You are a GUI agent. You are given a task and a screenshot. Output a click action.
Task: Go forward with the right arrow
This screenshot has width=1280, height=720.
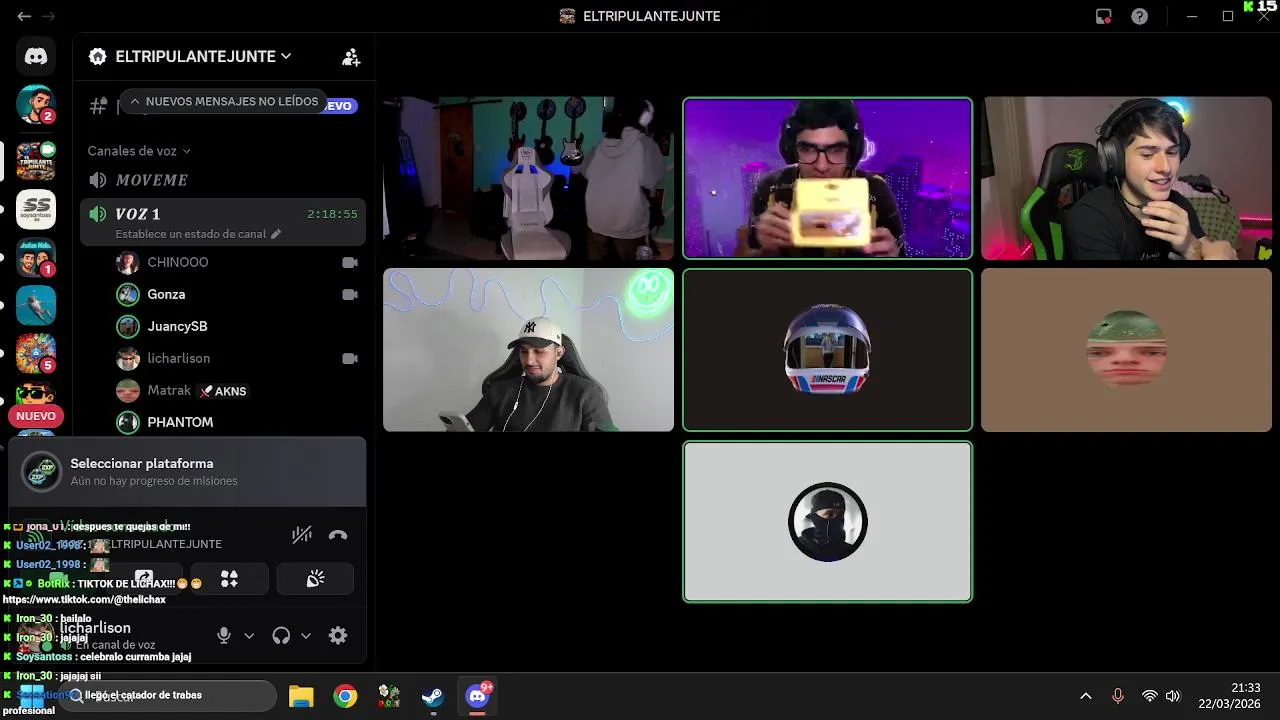click(x=48, y=16)
